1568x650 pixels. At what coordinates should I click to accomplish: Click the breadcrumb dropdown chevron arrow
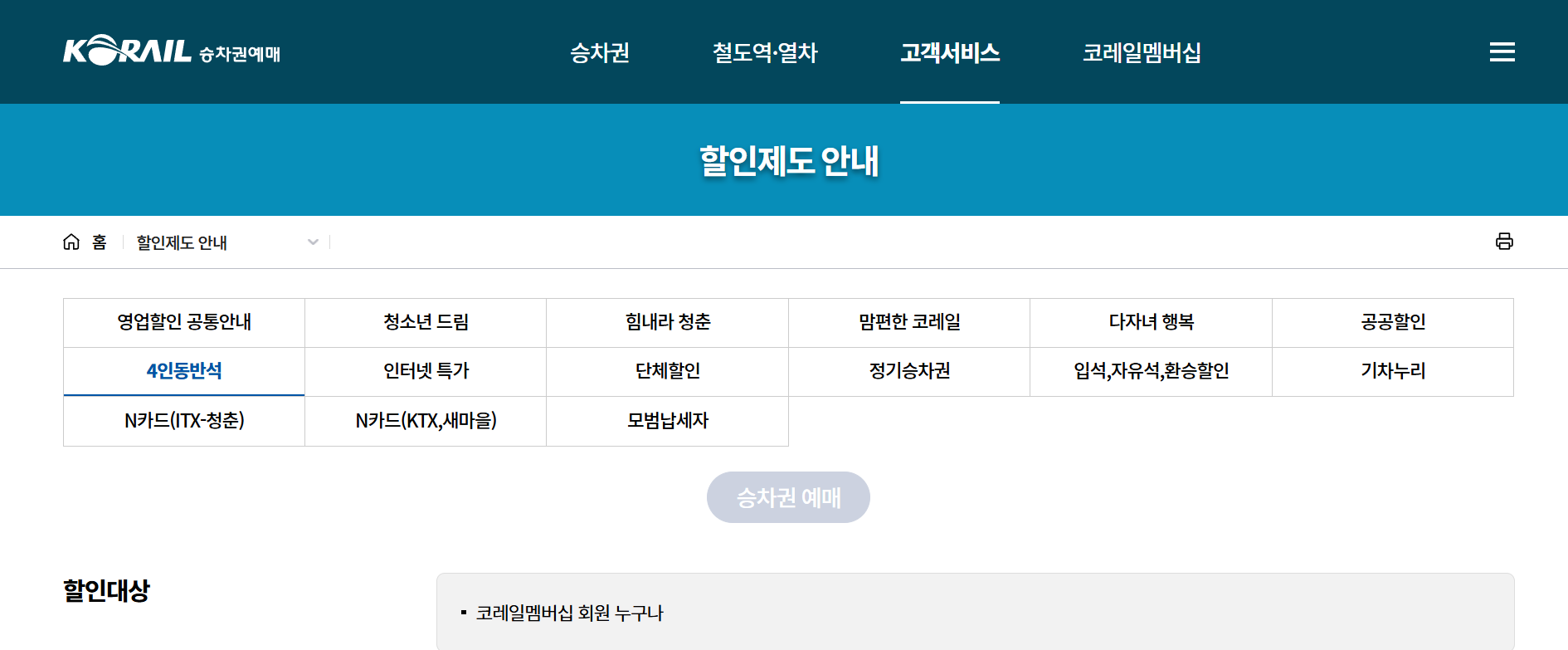313,242
